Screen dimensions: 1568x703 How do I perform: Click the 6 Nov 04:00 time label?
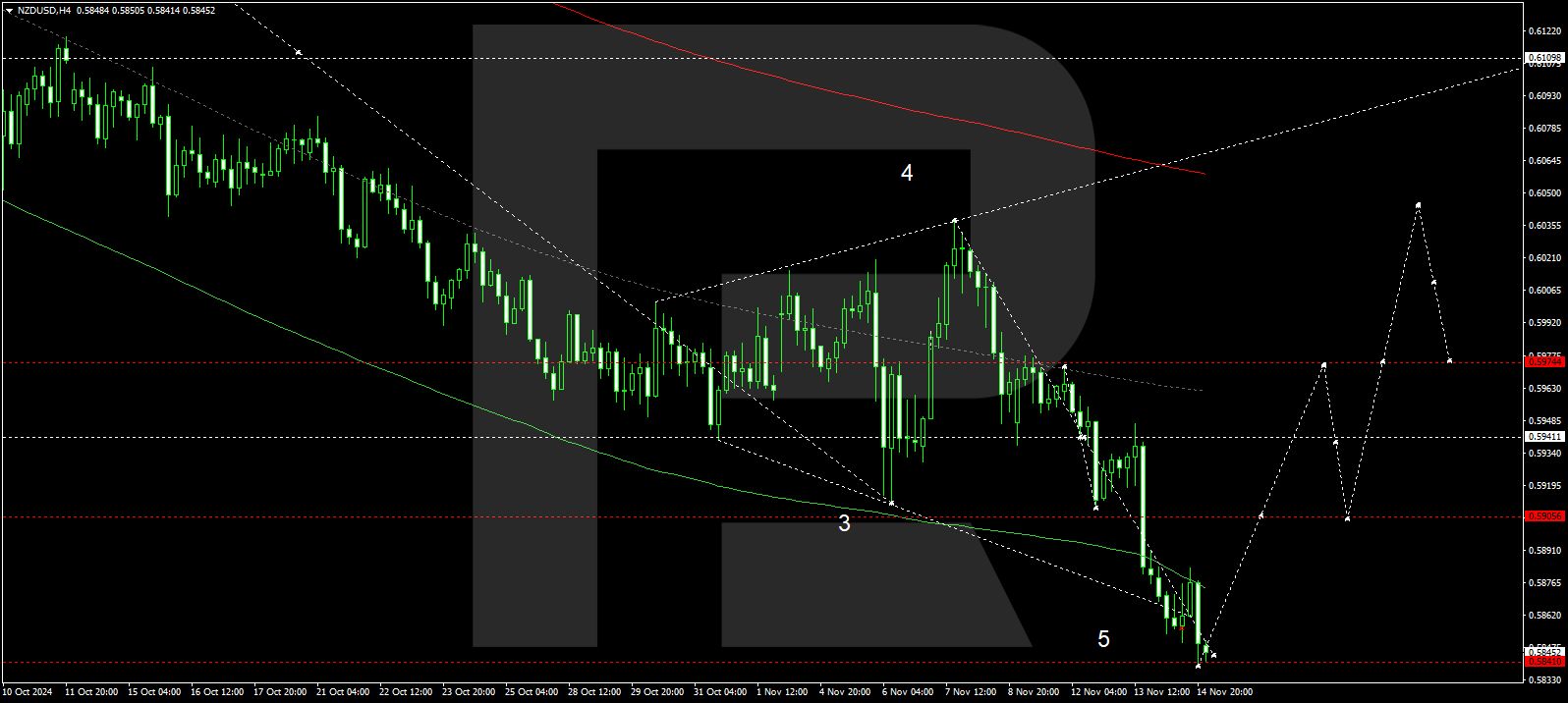[908, 692]
